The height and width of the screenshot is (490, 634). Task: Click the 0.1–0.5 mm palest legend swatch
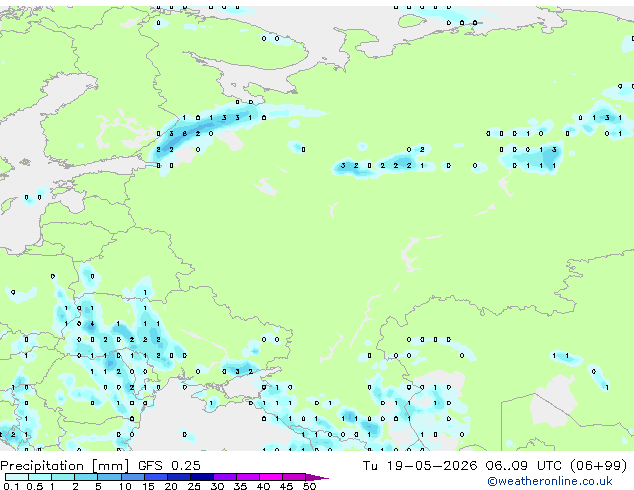[x=17, y=477]
